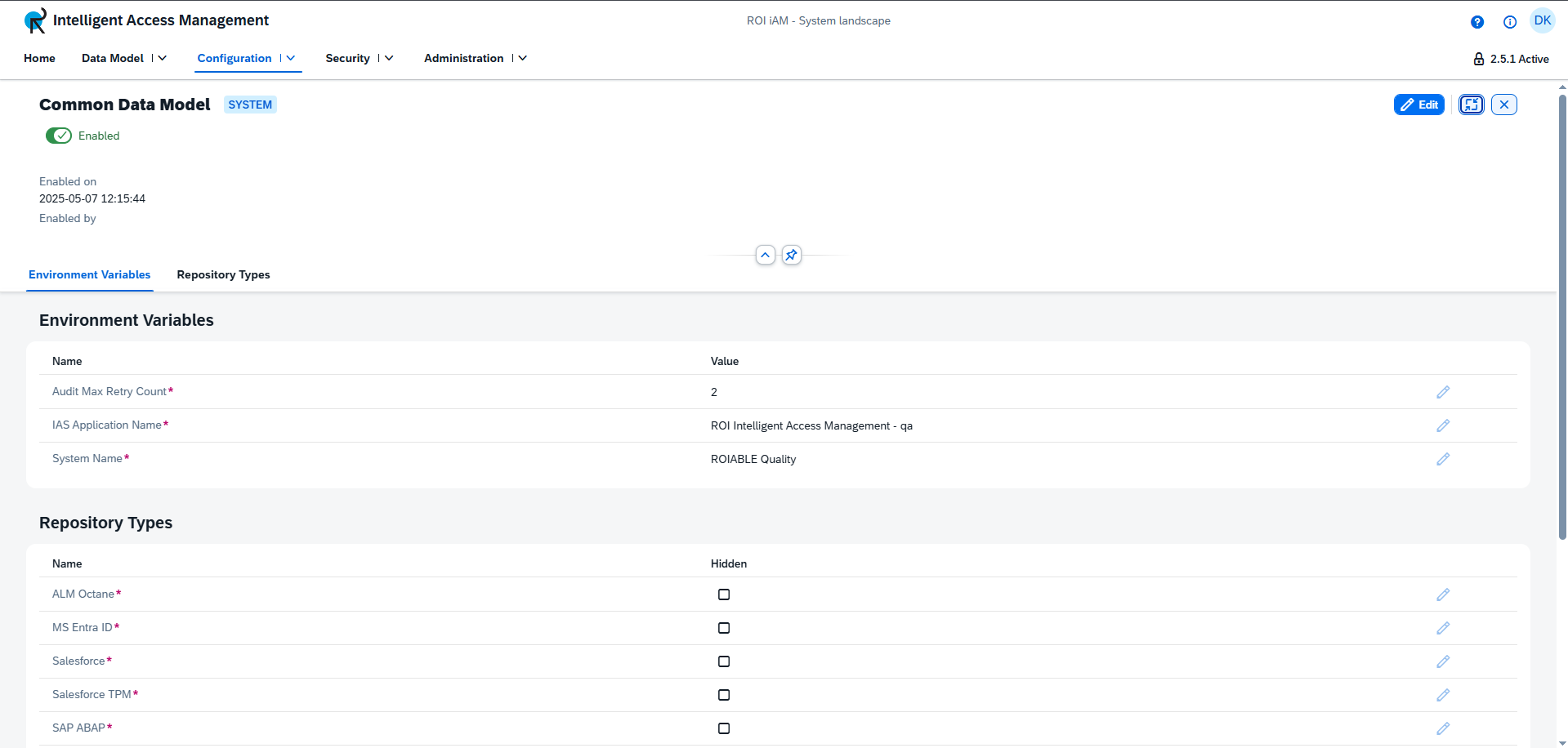This screenshot has height=748, width=1568.
Task: Open the Security dropdown menu
Action: point(388,58)
